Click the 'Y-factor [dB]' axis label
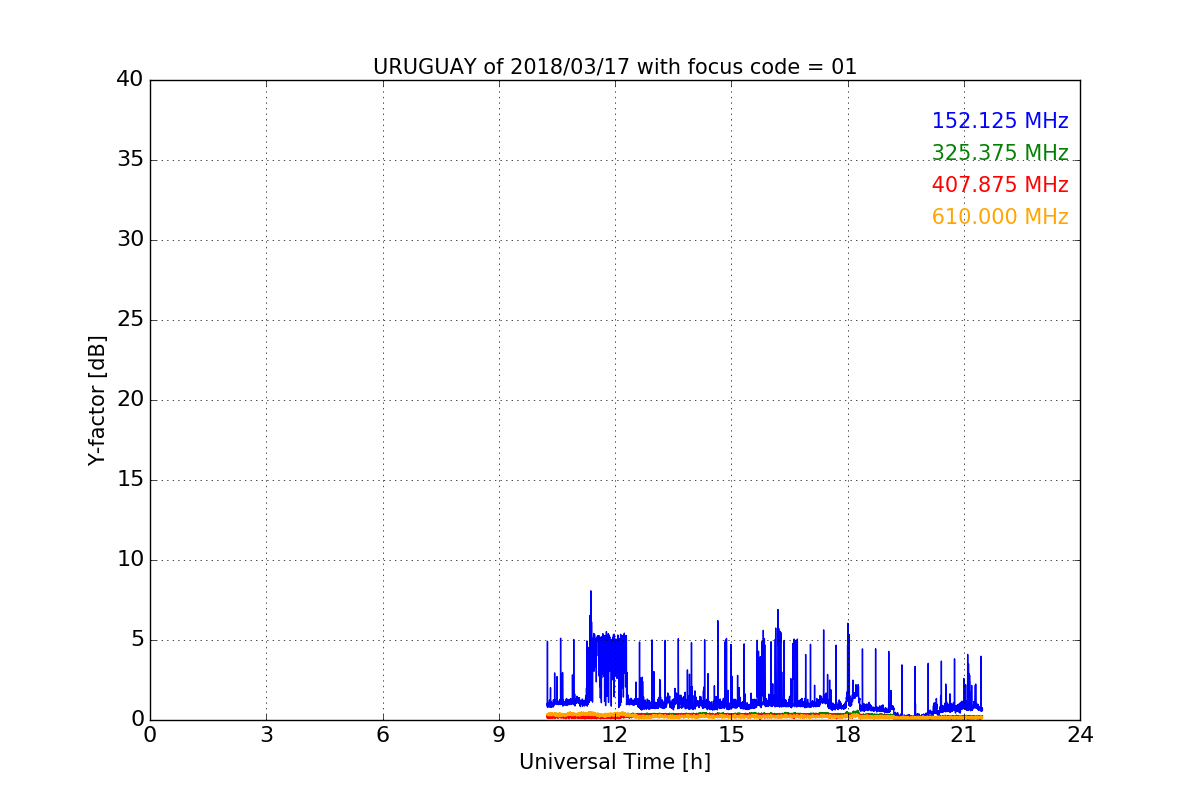The height and width of the screenshot is (800, 1200). pyautogui.click(x=97, y=400)
